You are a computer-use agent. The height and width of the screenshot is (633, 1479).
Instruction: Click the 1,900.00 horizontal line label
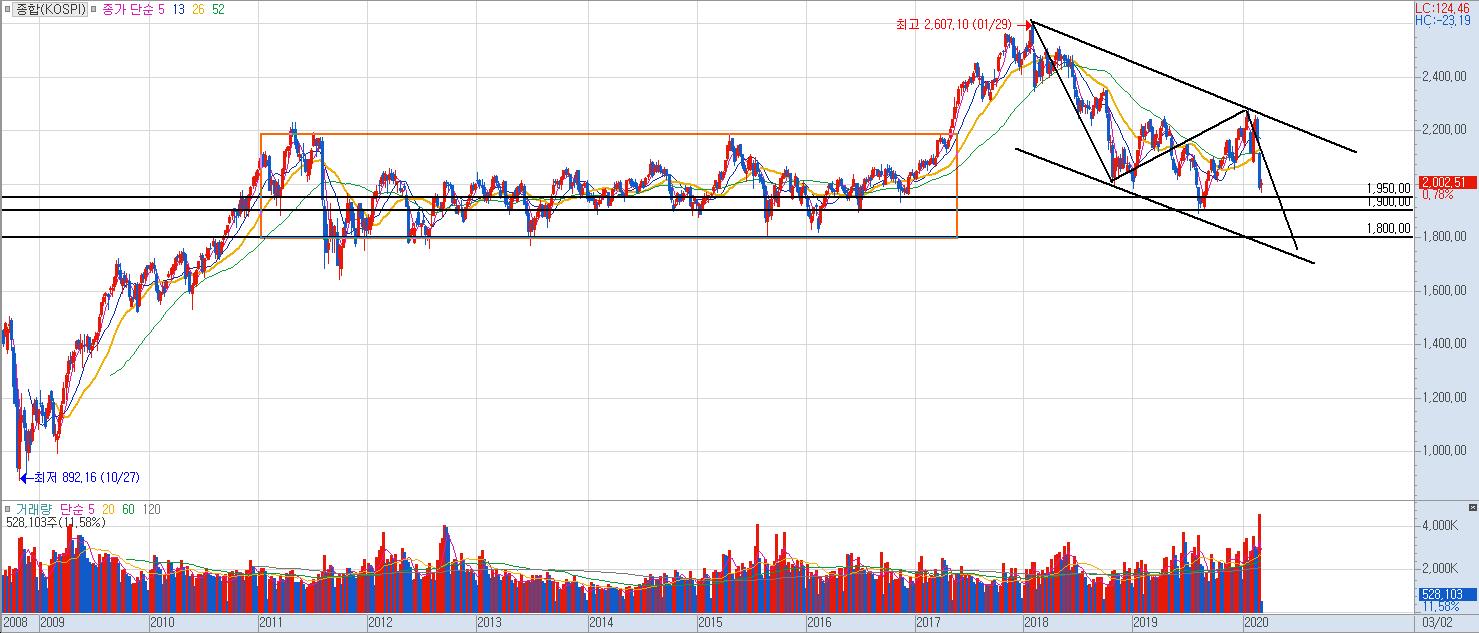click(x=1387, y=201)
